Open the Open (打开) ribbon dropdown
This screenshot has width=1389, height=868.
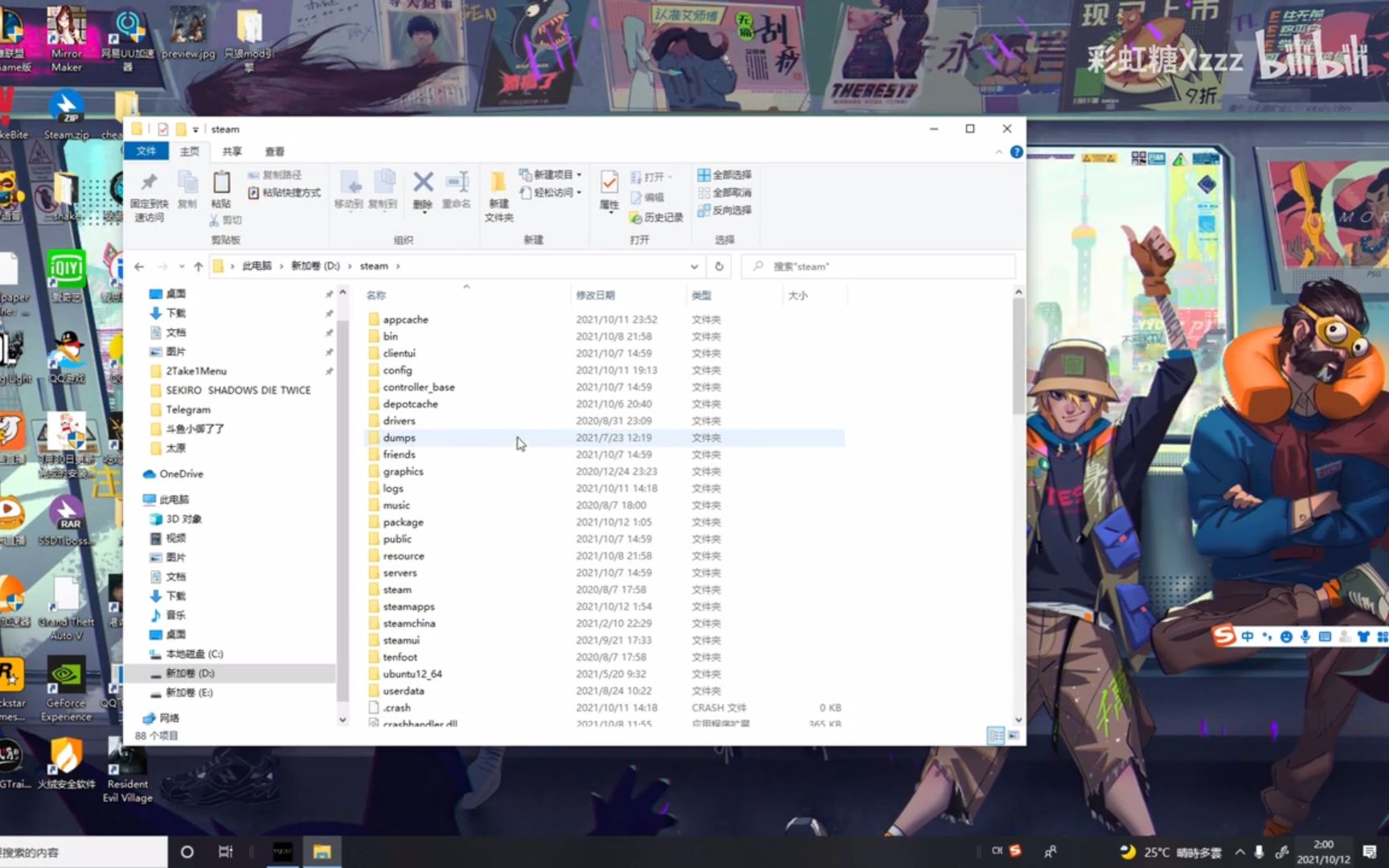(x=652, y=177)
